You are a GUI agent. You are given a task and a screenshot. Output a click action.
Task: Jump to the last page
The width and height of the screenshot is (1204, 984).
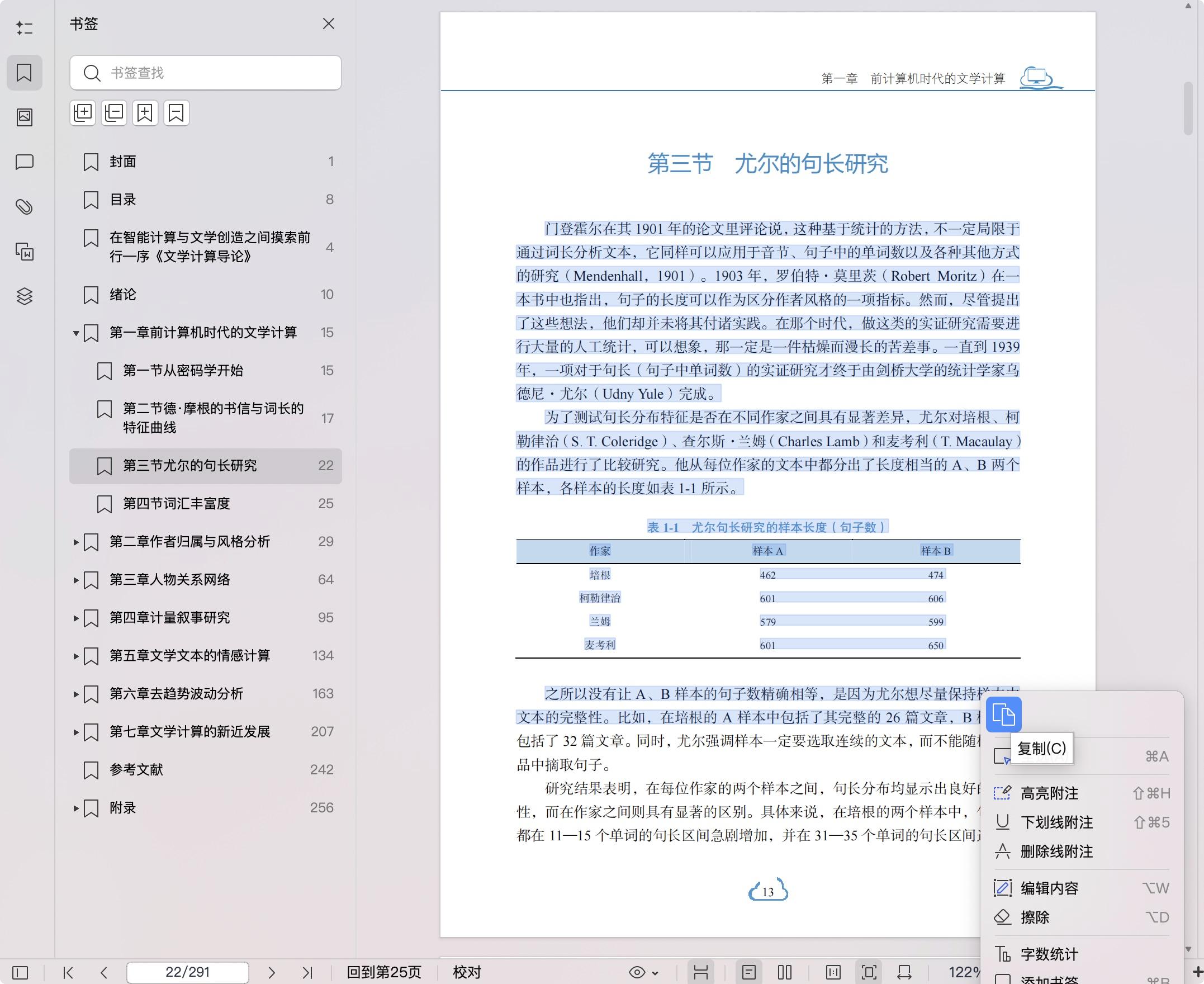tap(307, 973)
